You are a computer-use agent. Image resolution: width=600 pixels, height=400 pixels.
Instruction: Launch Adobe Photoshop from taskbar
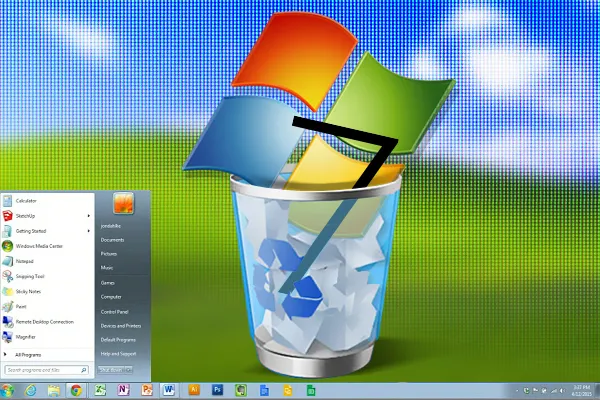click(x=217, y=390)
